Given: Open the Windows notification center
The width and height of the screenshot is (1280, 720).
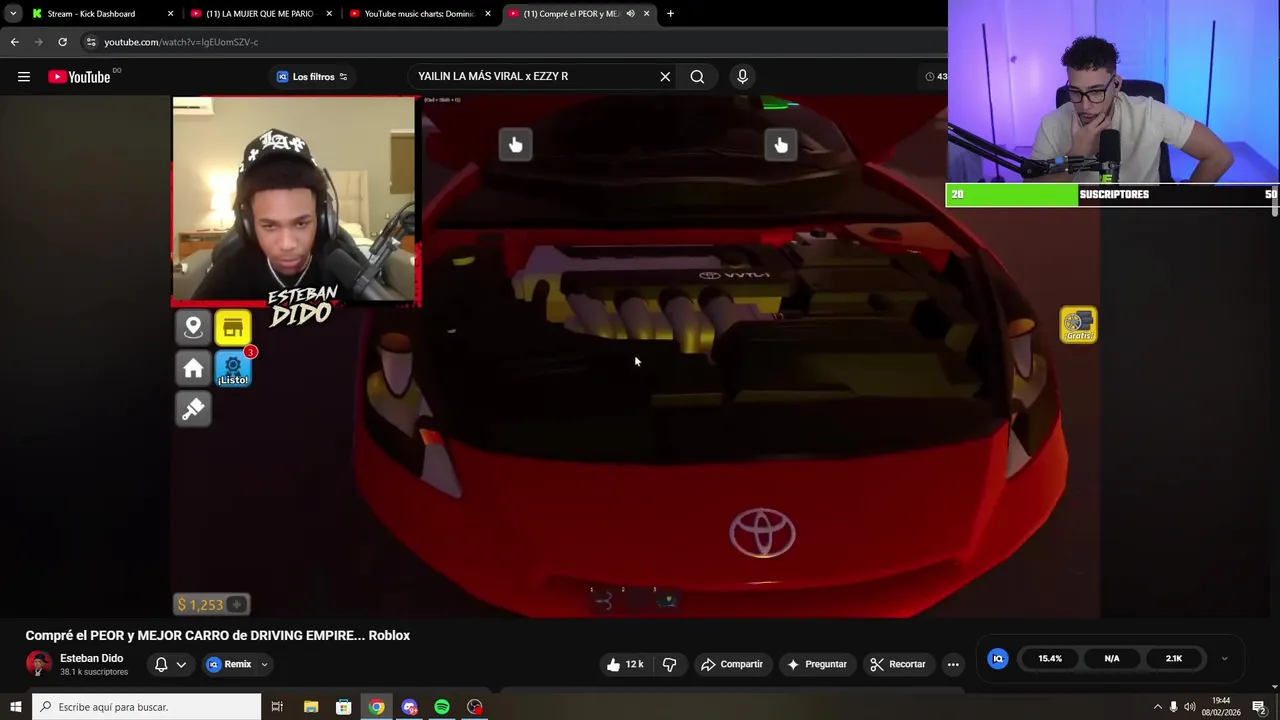Looking at the screenshot, I should (x=1259, y=707).
